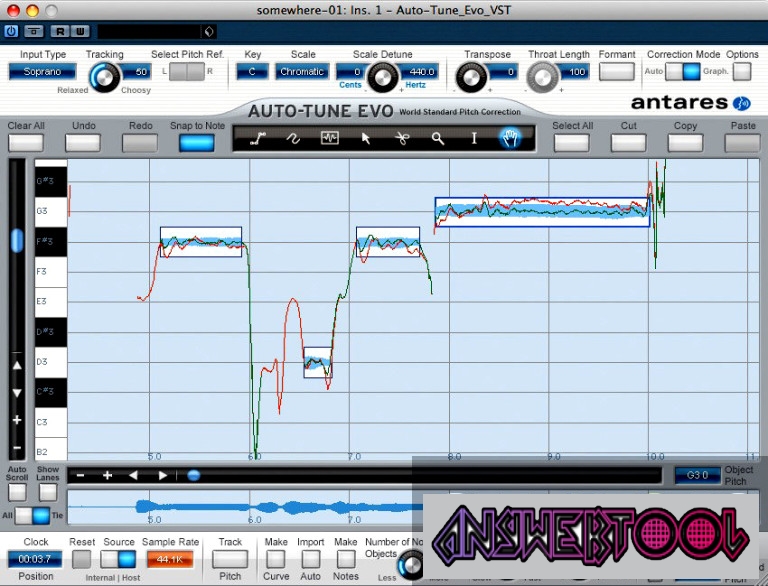Click the long G3 note object

click(542, 212)
